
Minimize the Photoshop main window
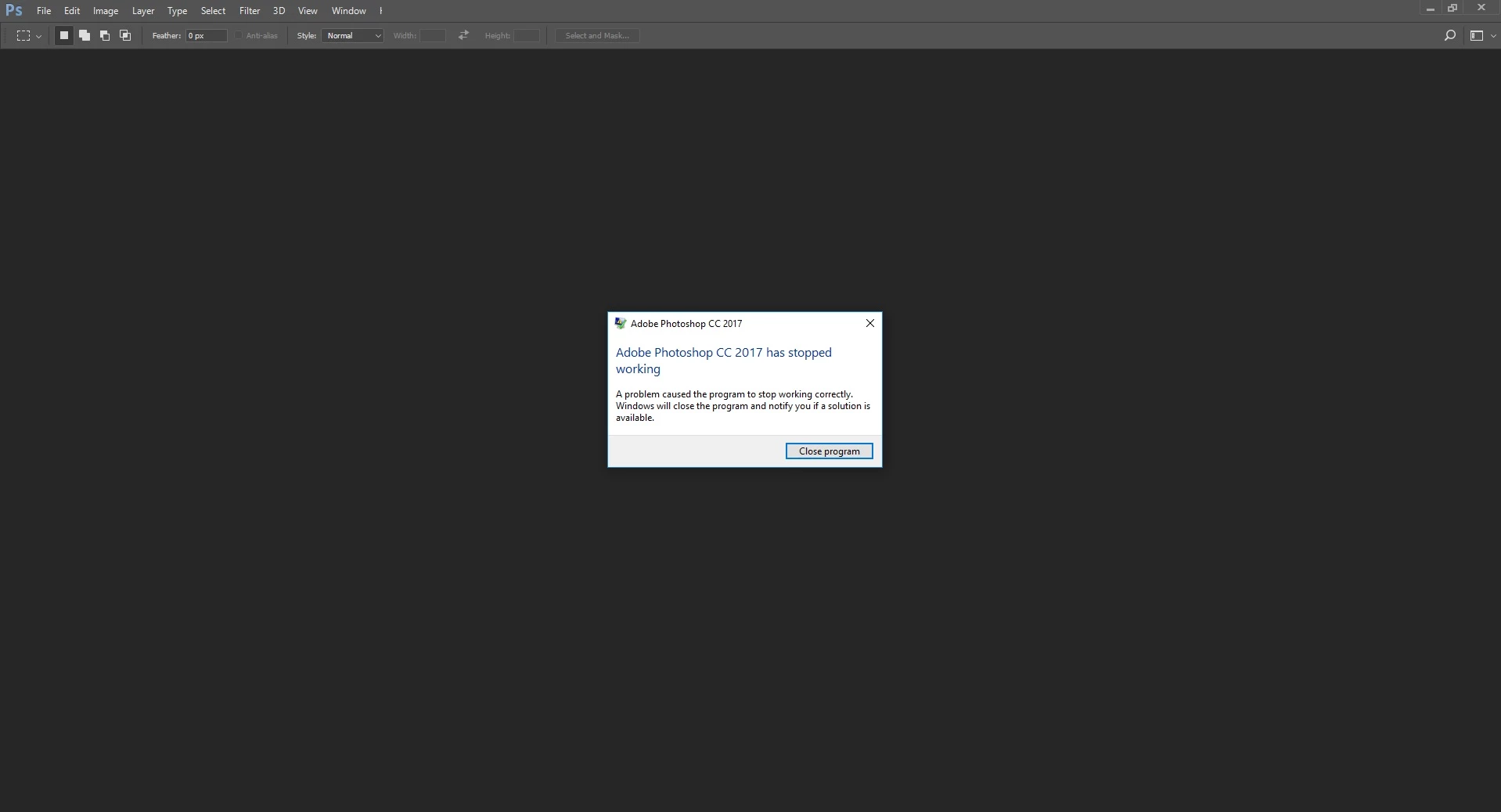pyautogui.click(x=1430, y=9)
